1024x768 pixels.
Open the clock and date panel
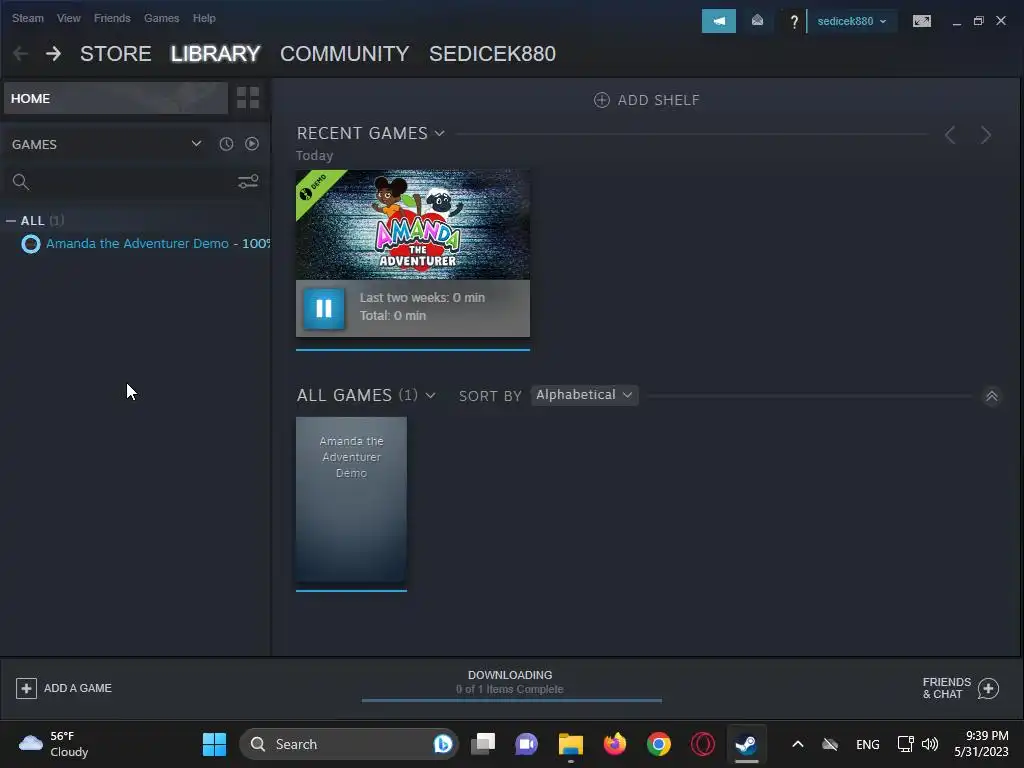[981, 744]
